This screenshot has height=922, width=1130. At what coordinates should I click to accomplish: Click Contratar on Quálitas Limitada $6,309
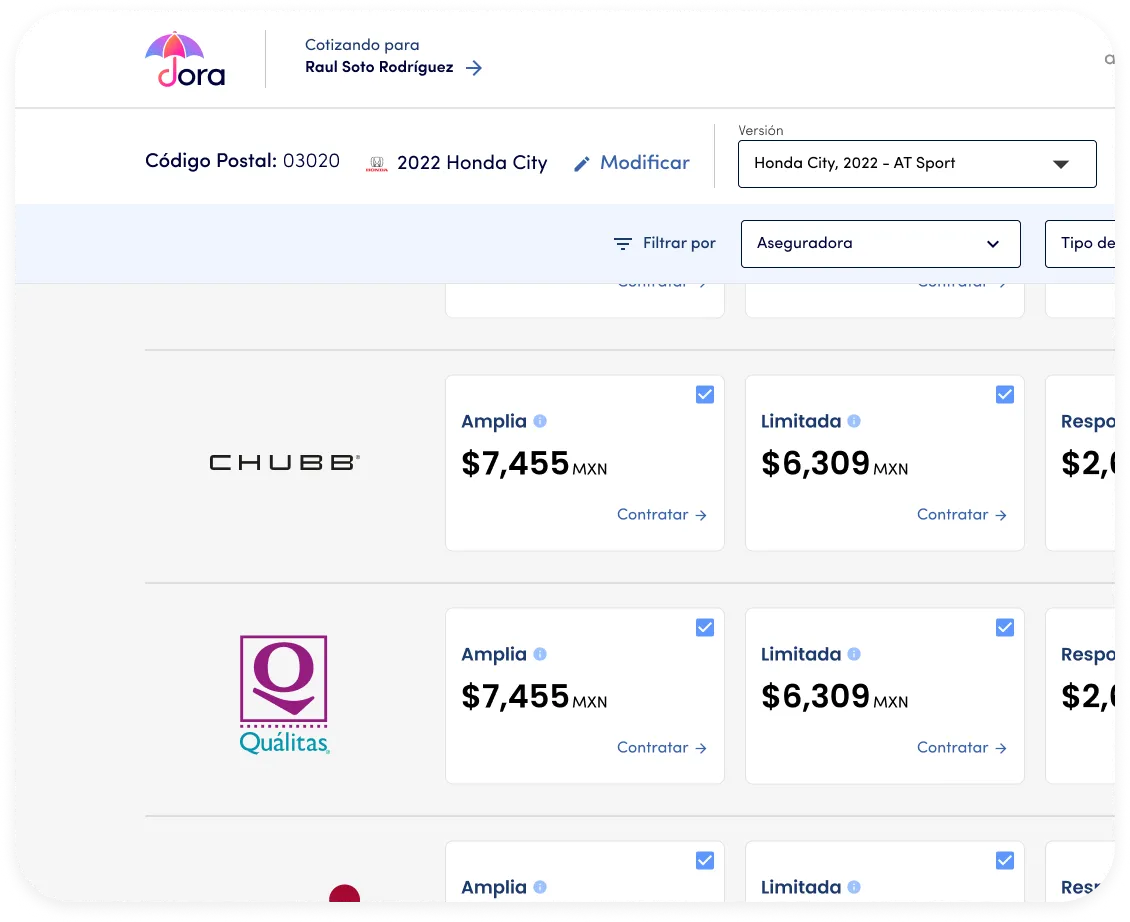point(961,748)
